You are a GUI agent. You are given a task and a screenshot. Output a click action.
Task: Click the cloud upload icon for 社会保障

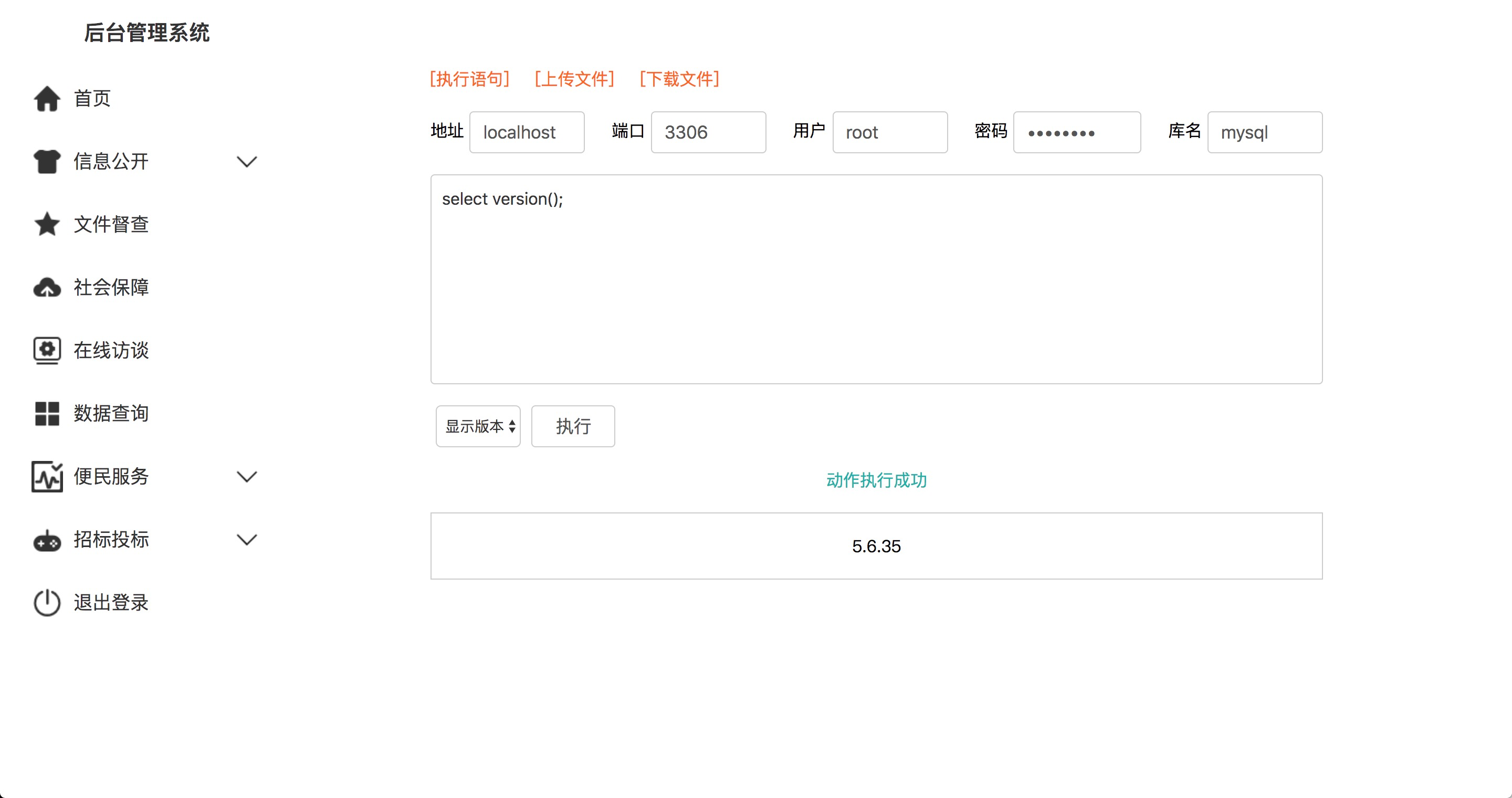(47, 288)
